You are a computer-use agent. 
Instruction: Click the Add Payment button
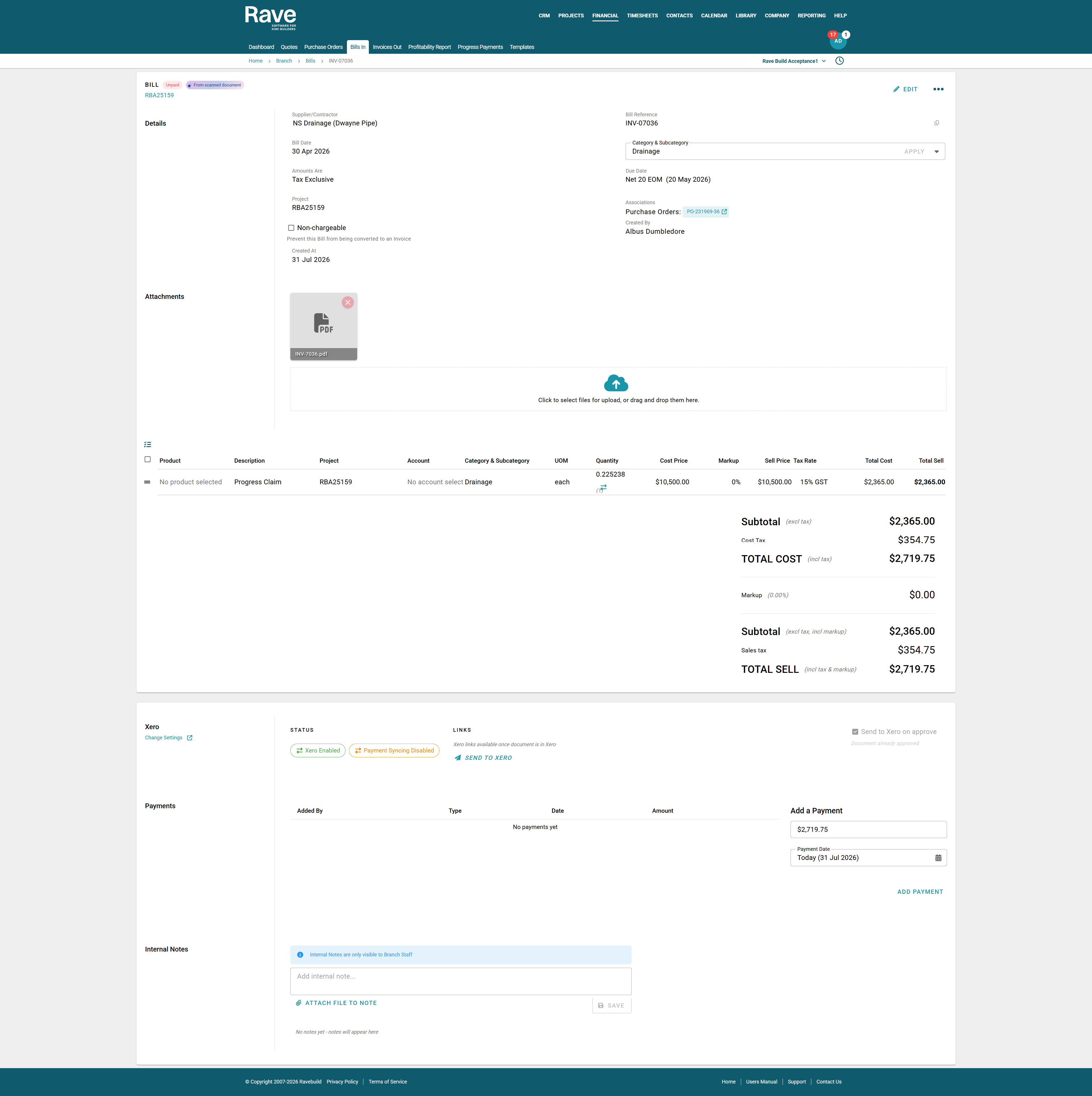tap(920, 892)
